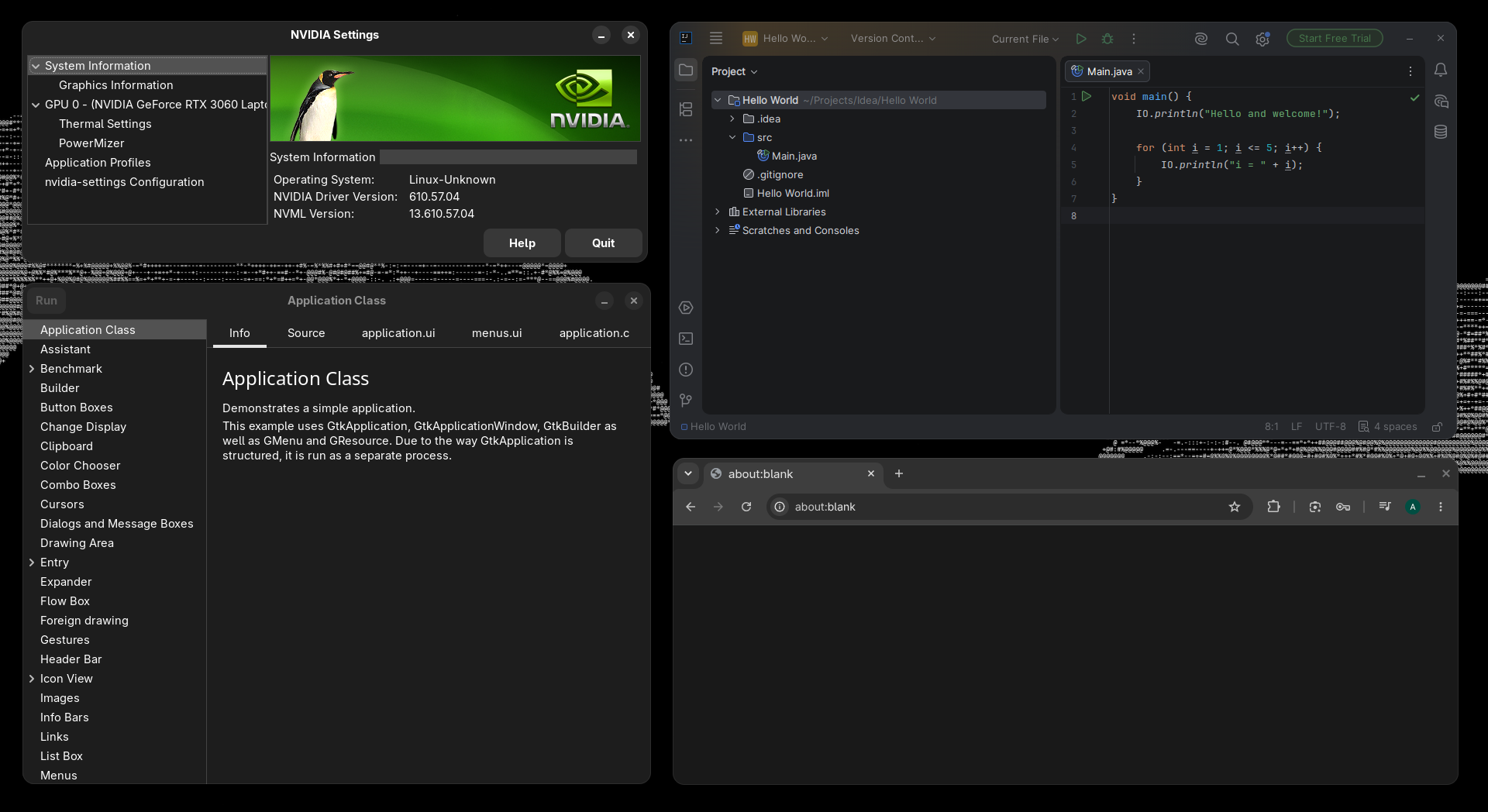Expand External Libraries in project tree
The width and height of the screenshot is (1488, 812).
coord(718,212)
